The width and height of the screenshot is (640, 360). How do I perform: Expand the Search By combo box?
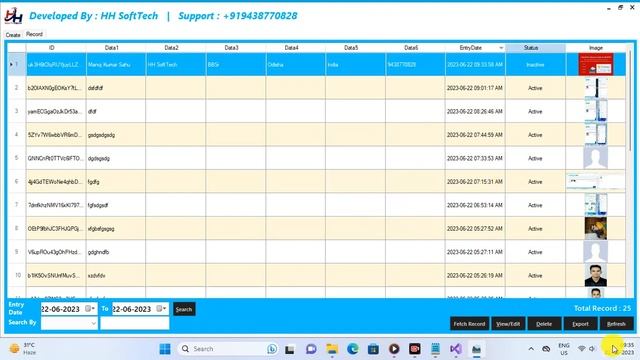(93, 323)
